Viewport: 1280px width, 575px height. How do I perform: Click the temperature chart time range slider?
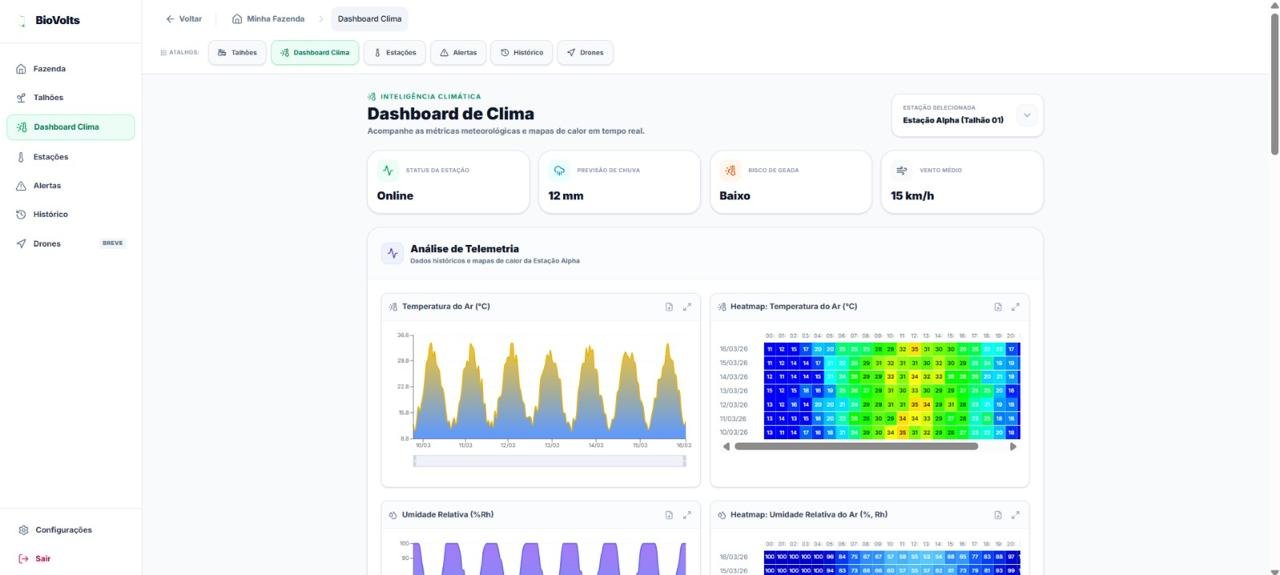coord(549,461)
